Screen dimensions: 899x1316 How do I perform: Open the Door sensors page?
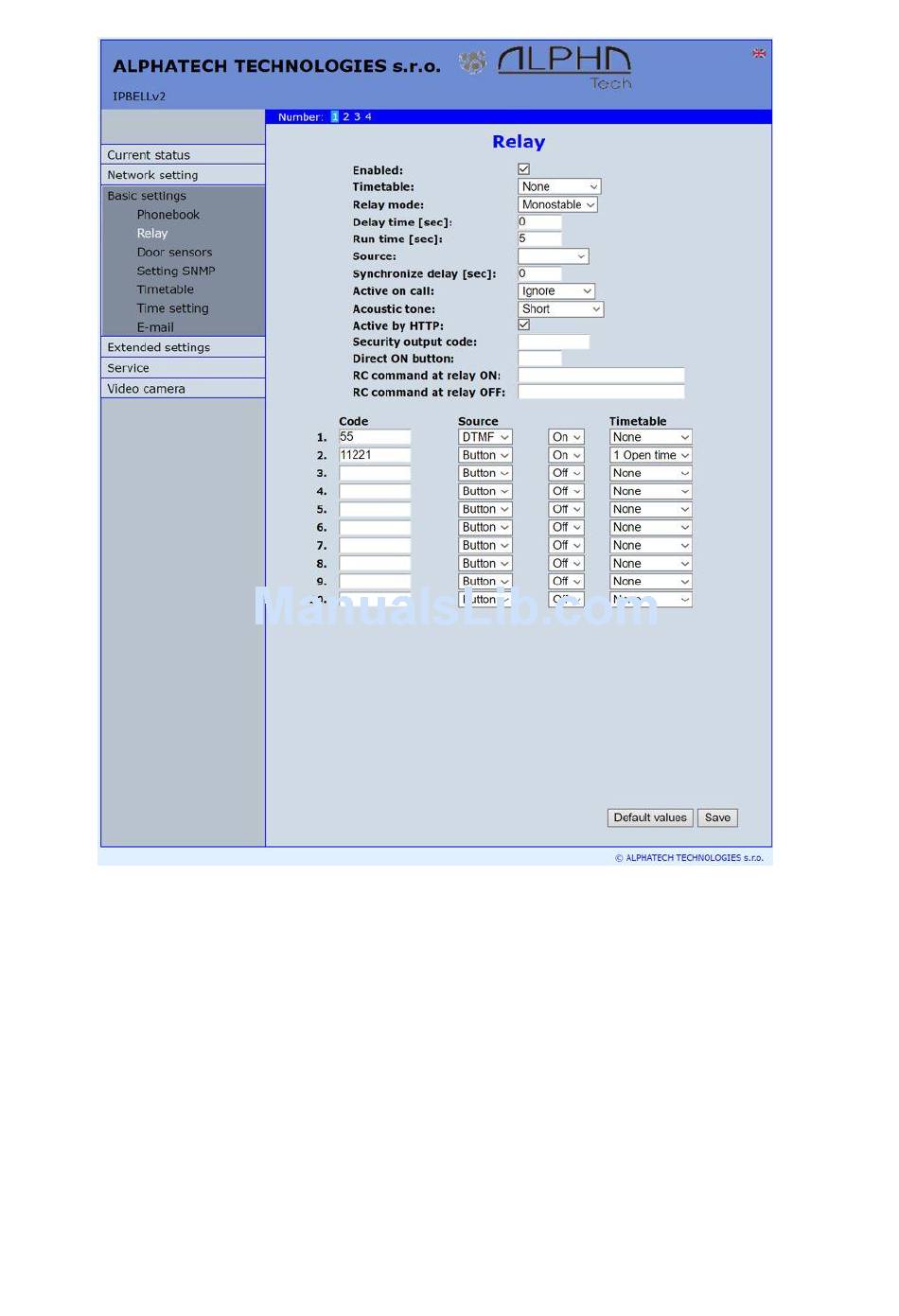[174, 253]
